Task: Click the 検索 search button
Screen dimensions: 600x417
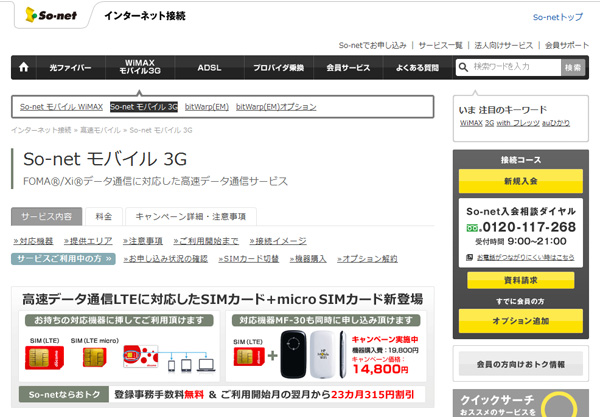Action: (572, 67)
